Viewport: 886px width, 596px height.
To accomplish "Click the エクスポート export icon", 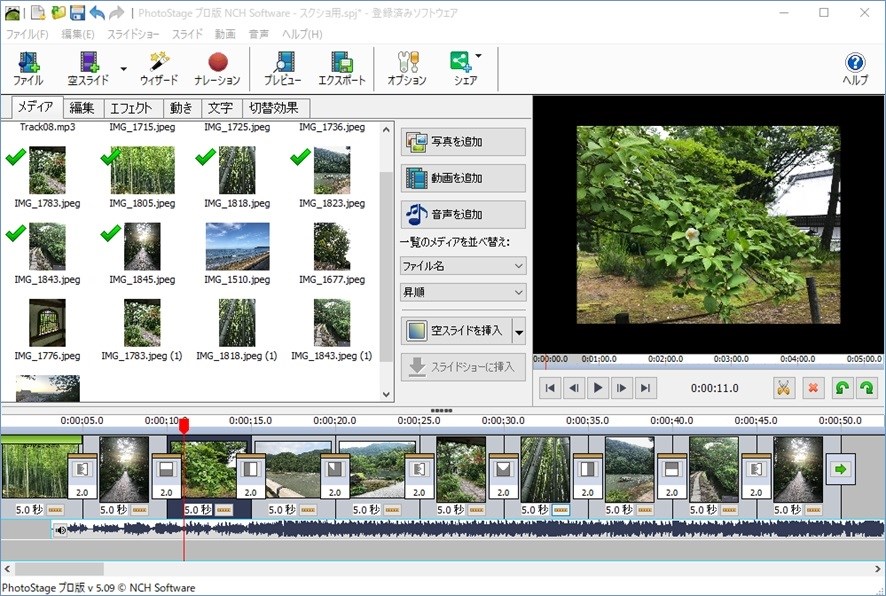I will point(341,69).
